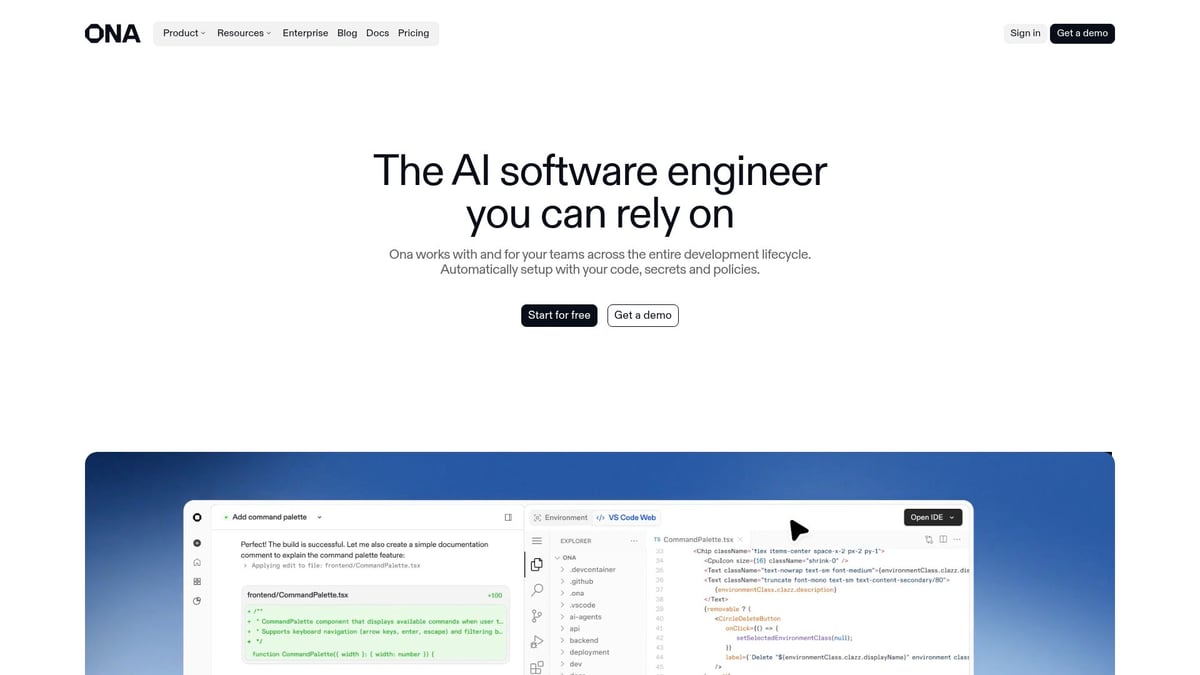Expand the Add command palette dropdown arrow
This screenshot has height=675, width=1200.
tap(319, 517)
